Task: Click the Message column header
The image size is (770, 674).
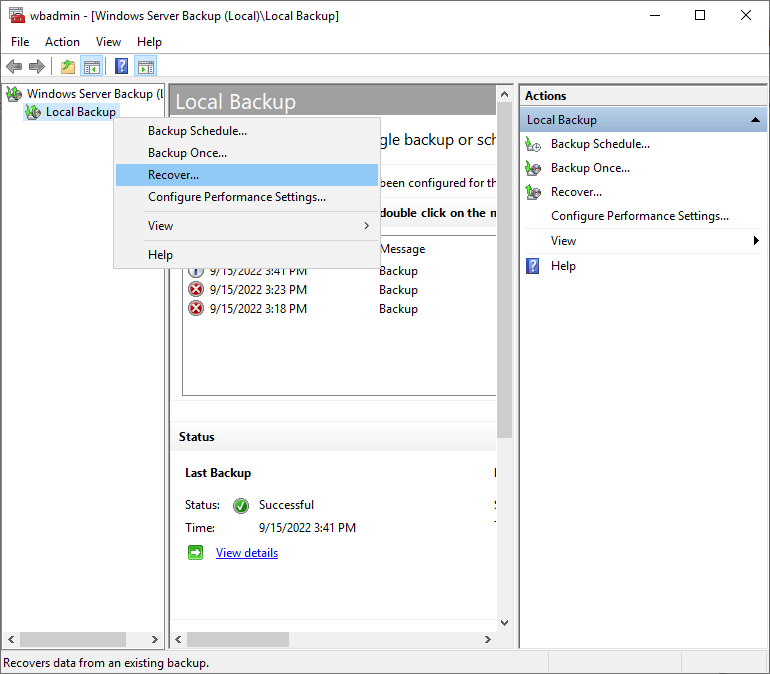Action: coord(403,249)
